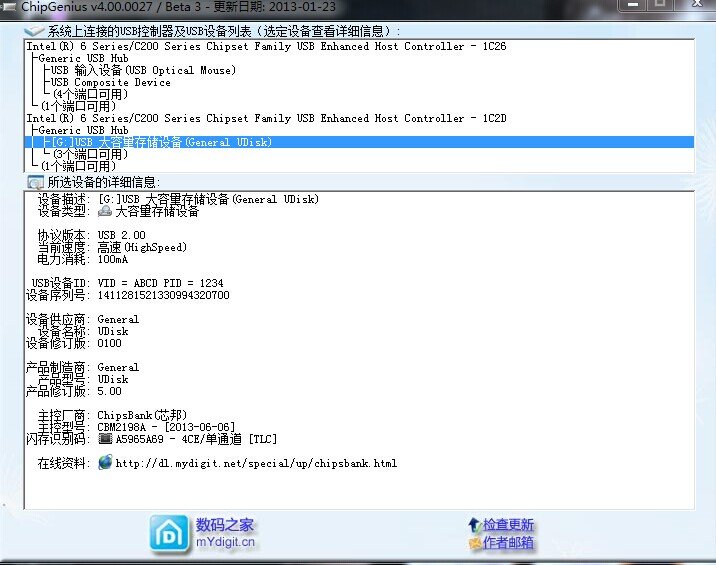Select the USB Optical Mouse input device

click(143, 70)
